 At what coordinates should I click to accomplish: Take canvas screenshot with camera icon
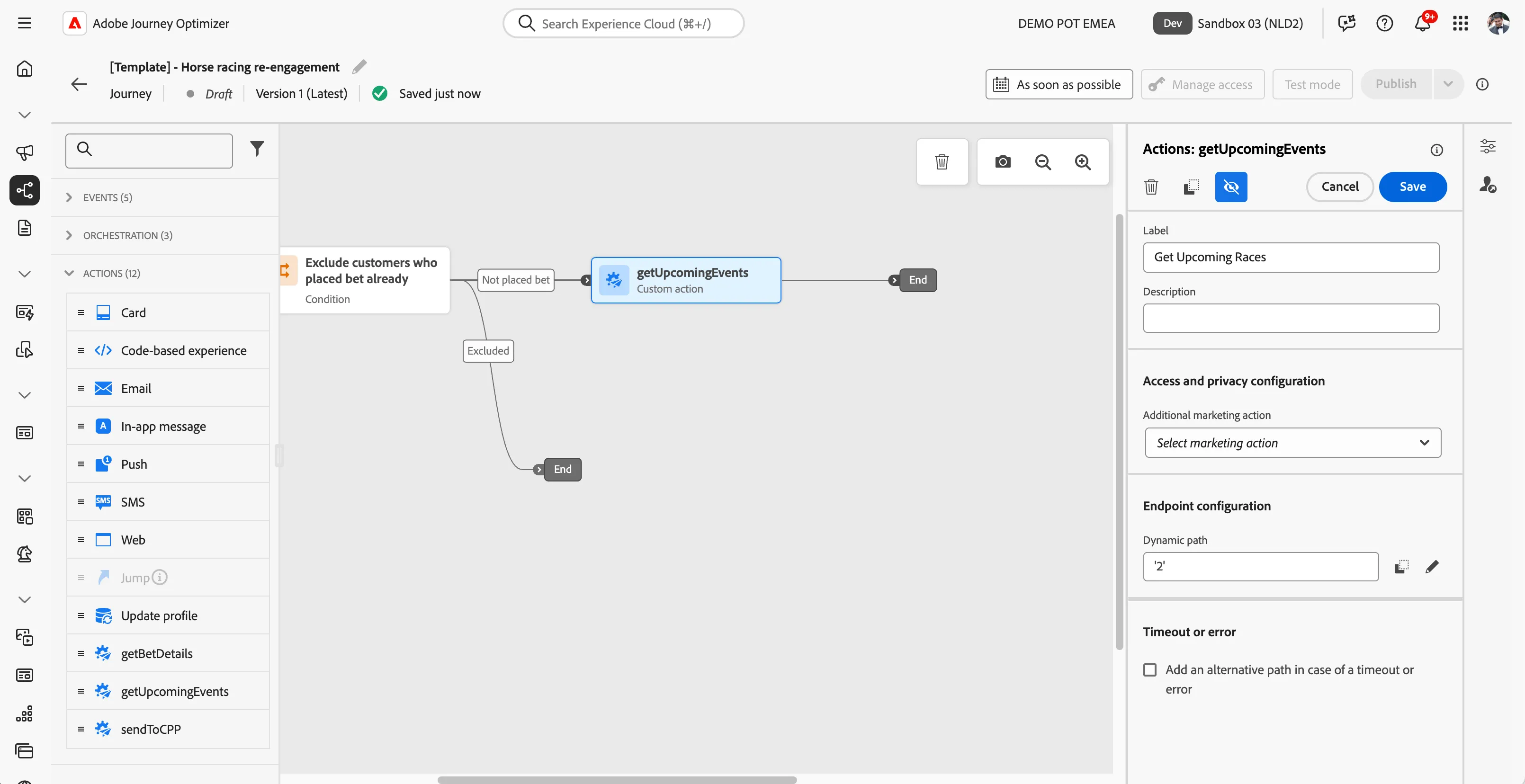tap(1003, 161)
